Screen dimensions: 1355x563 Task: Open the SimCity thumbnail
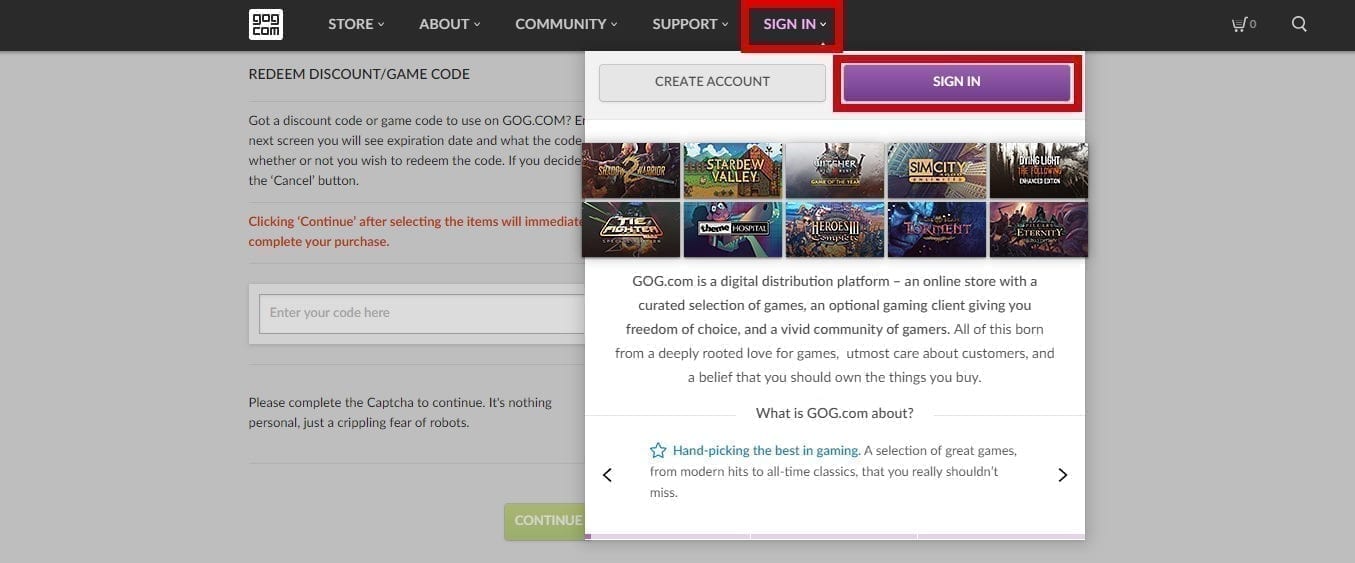937,170
